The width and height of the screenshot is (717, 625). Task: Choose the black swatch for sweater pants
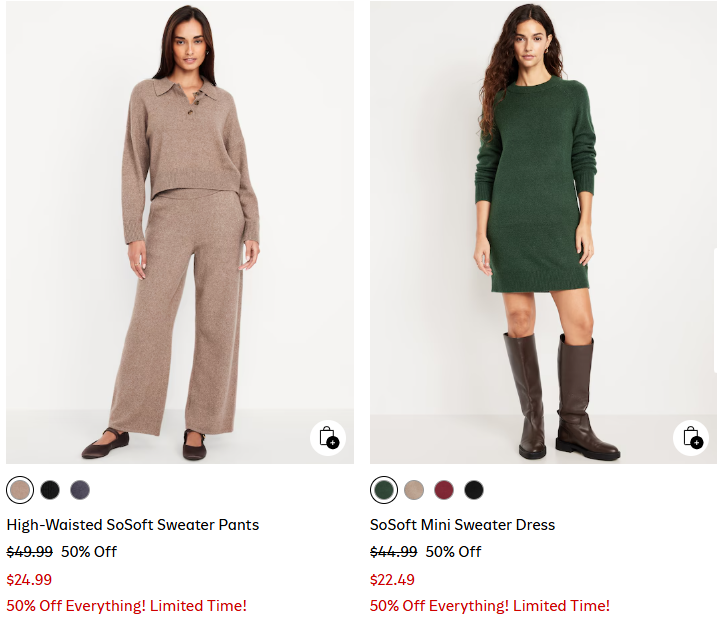pyautogui.click(x=50, y=490)
